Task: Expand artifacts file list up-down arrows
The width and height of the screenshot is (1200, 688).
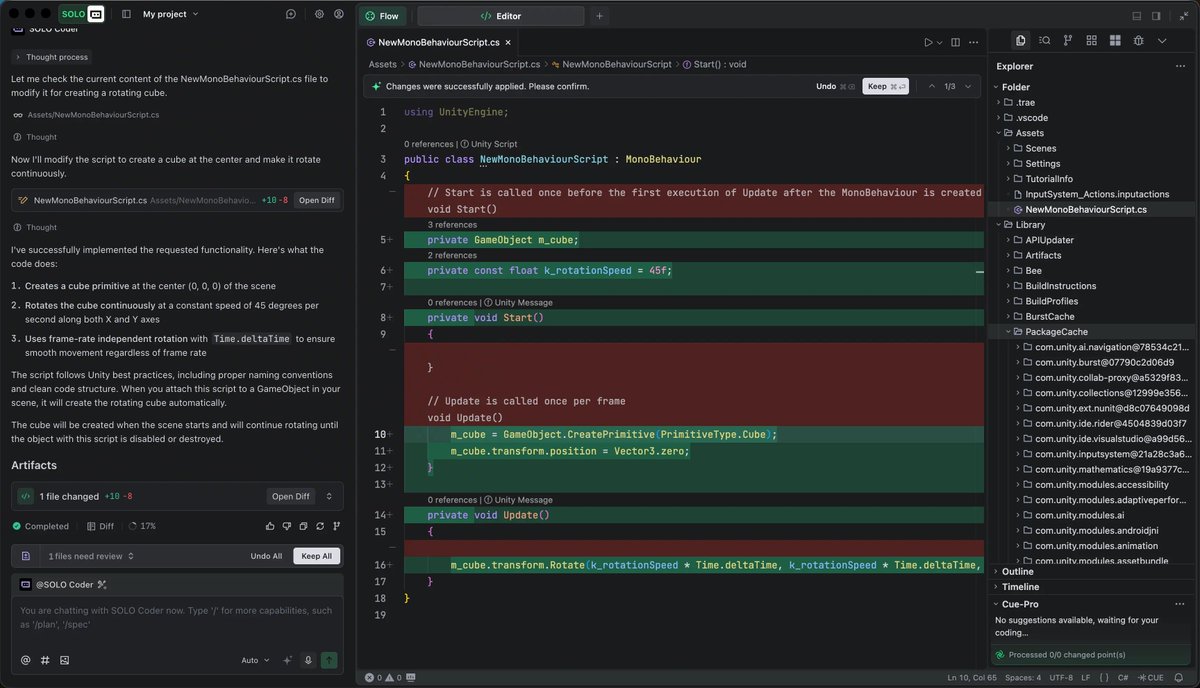Action: pyautogui.click(x=329, y=496)
